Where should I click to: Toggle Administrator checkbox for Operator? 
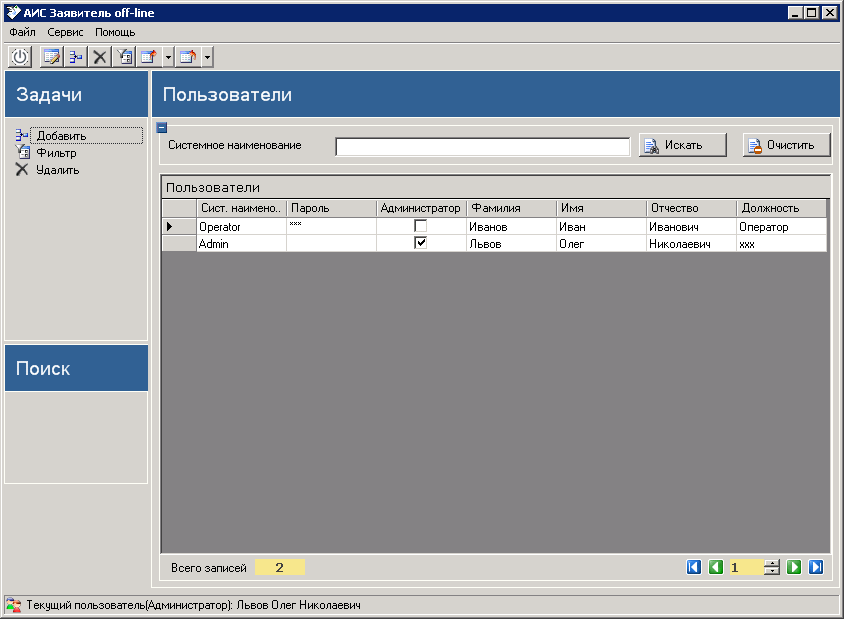(420, 226)
